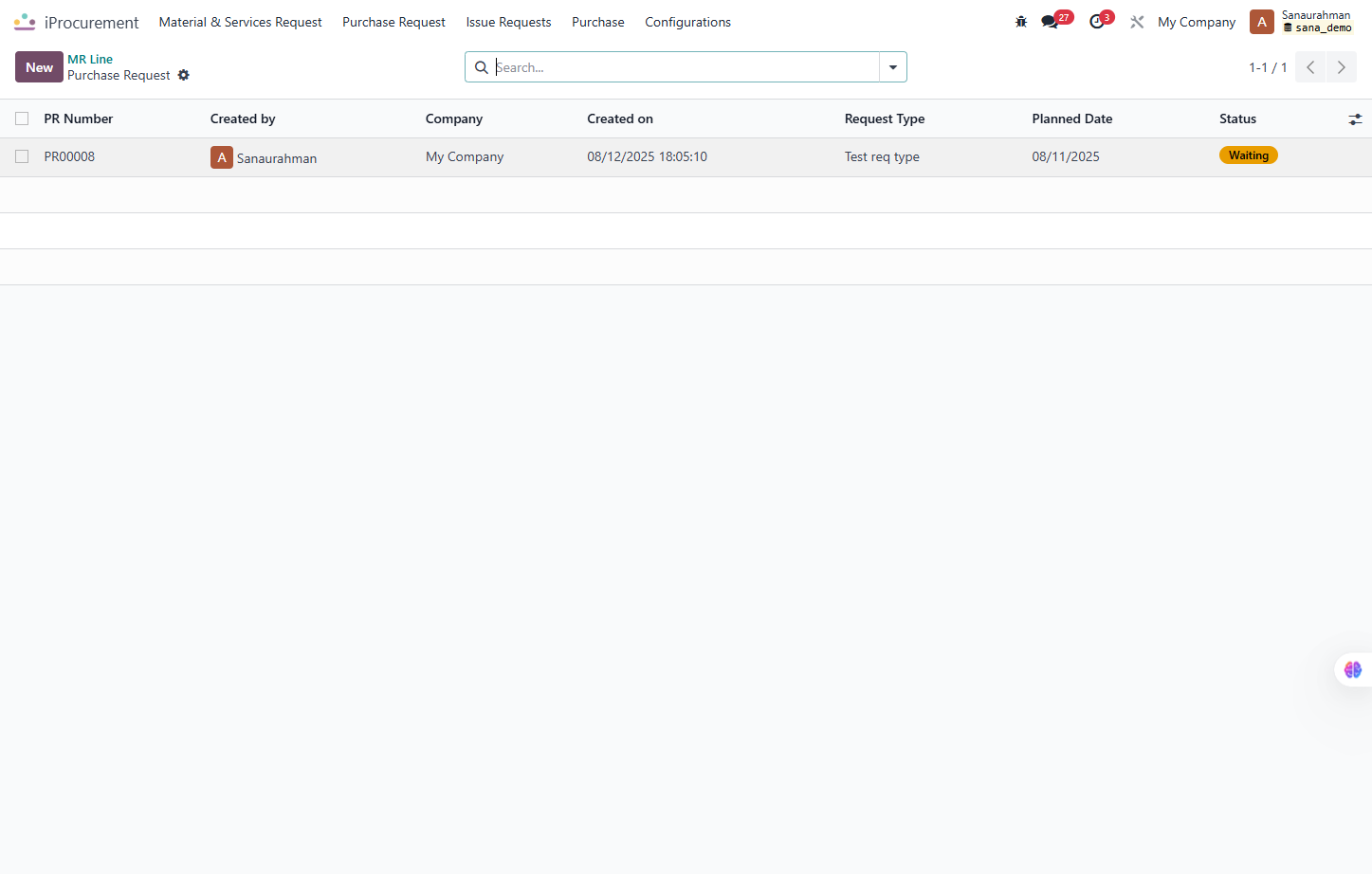Follow the MR Line breadcrumb link
The height and width of the screenshot is (874, 1372).
90,59
